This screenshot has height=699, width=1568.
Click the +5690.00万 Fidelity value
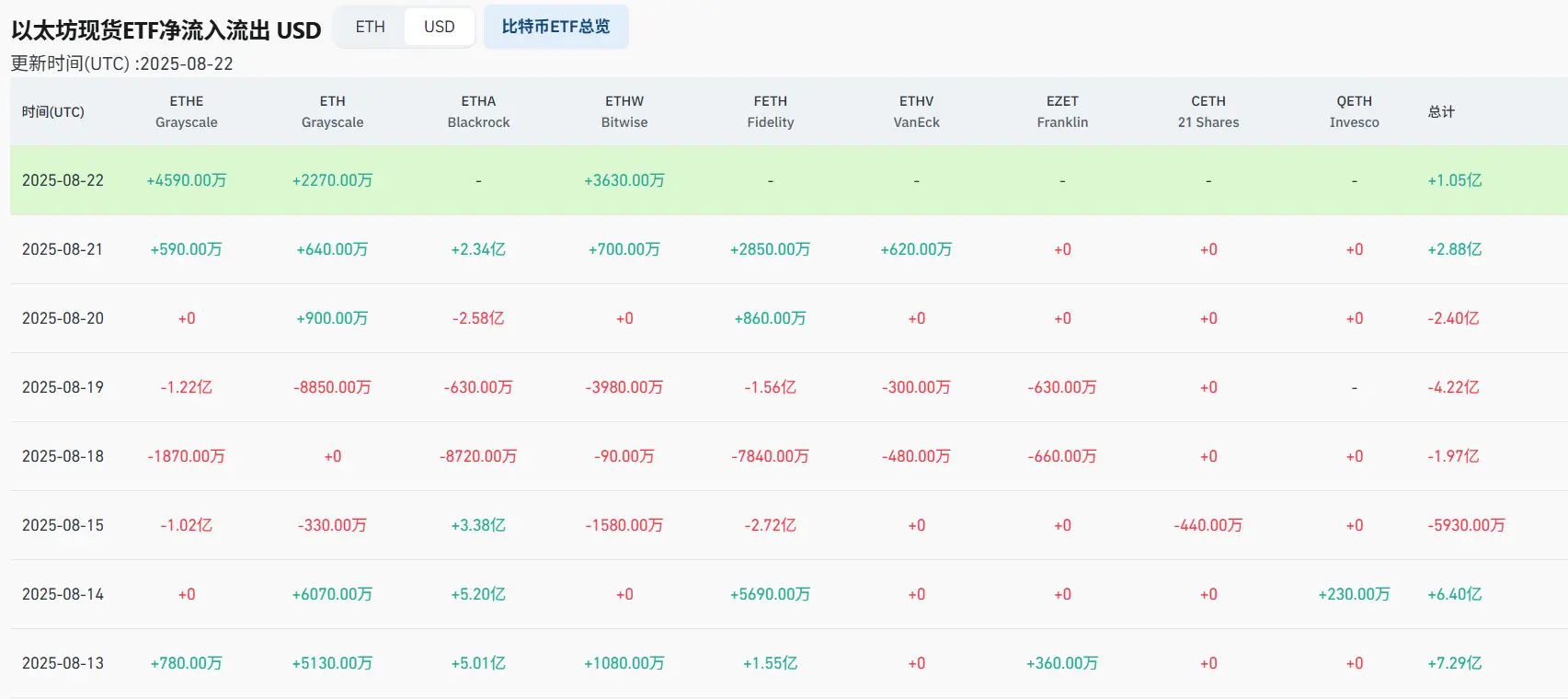pos(771,594)
